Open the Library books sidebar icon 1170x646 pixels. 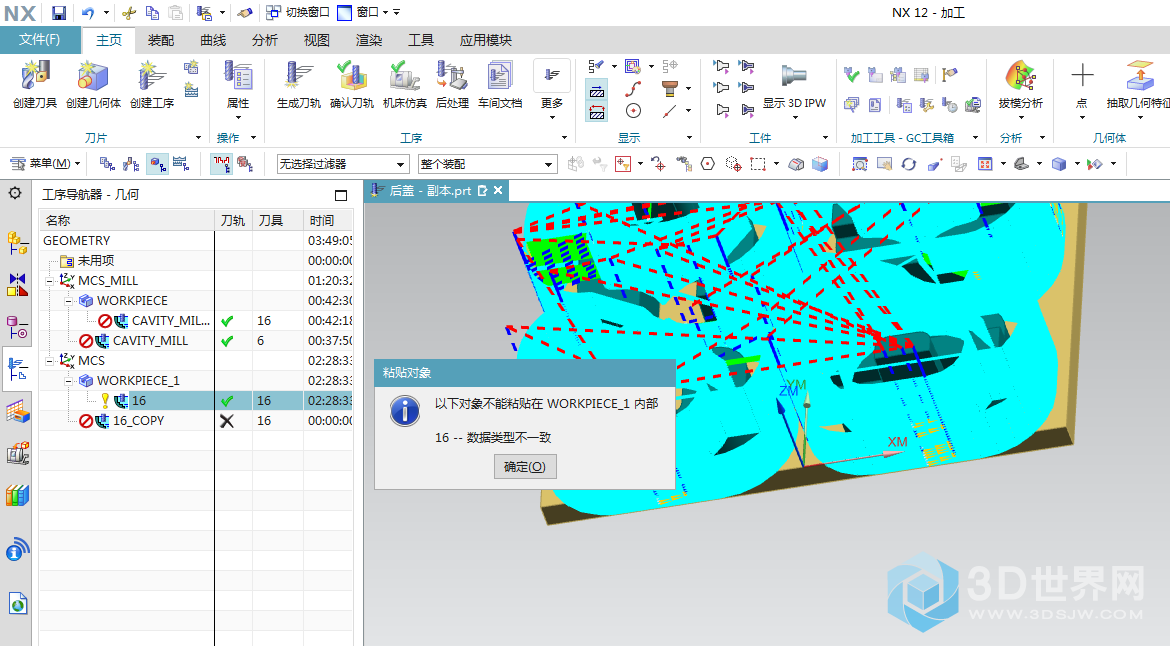17,495
